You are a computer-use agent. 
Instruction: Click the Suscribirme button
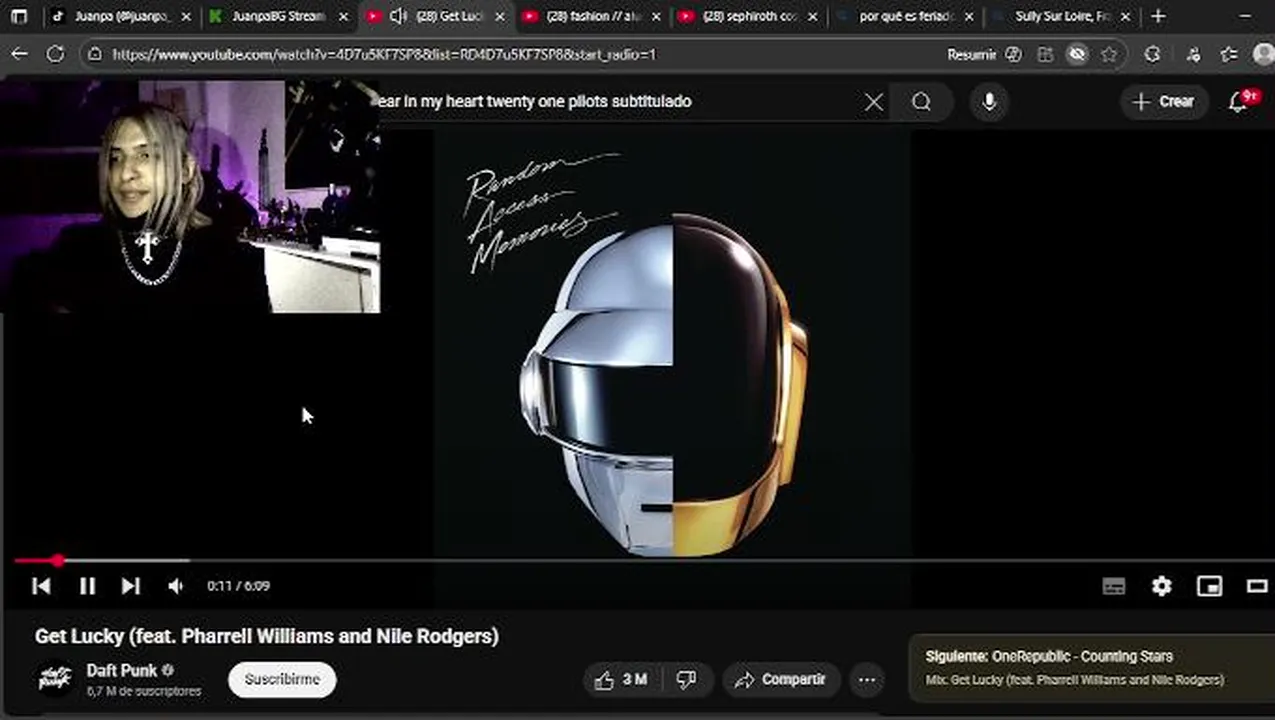pyautogui.click(x=282, y=680)
